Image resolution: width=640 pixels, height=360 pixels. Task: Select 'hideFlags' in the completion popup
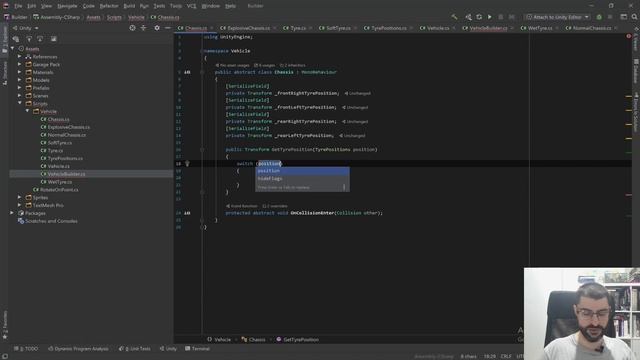(302, 179)
